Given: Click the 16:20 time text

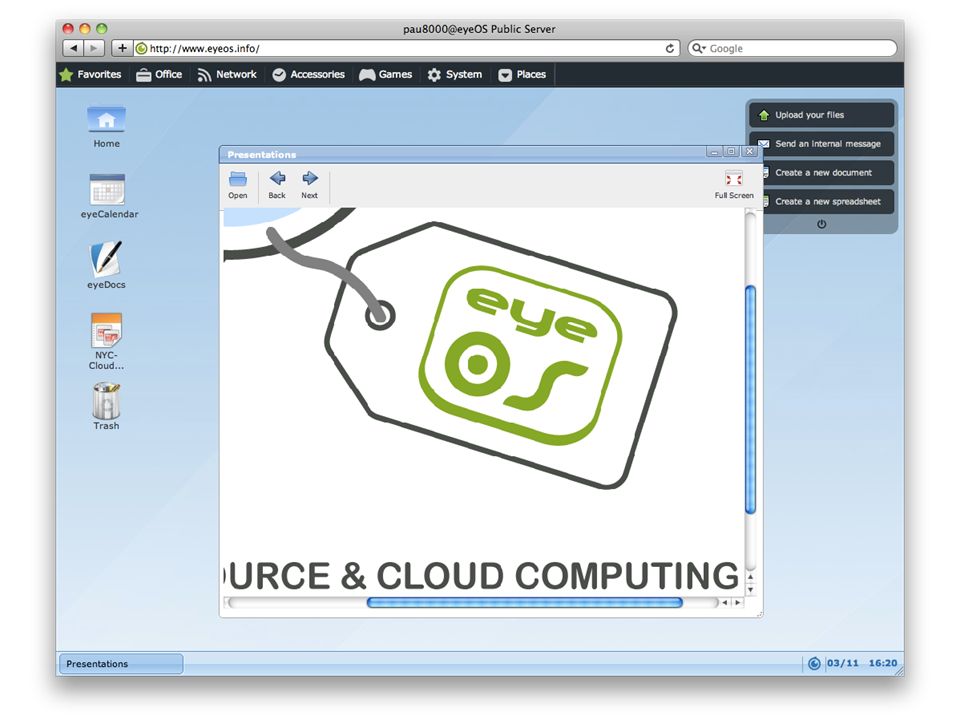Looking at the screenshot, I should (883, 663).
